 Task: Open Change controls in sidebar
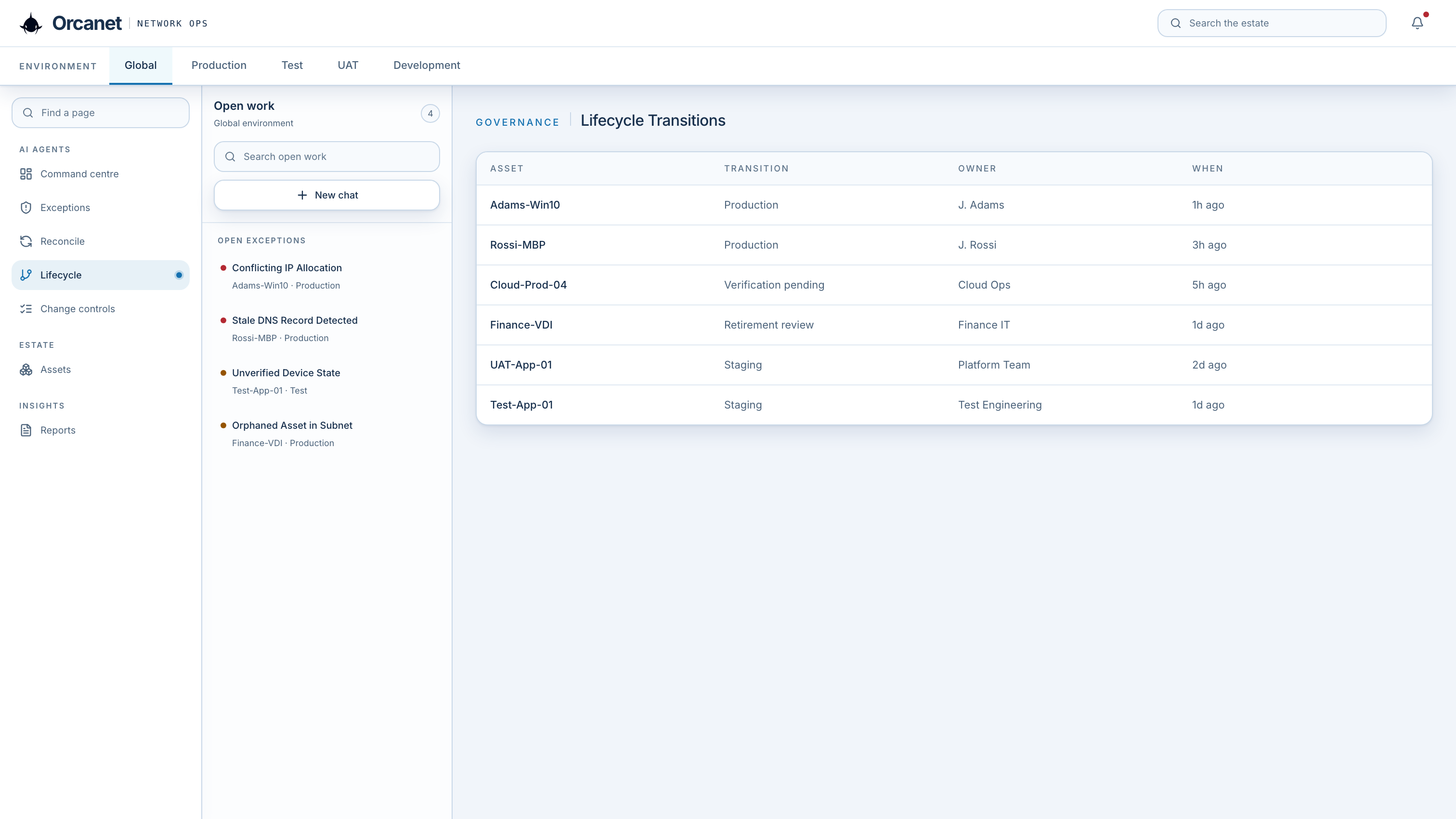101,309
